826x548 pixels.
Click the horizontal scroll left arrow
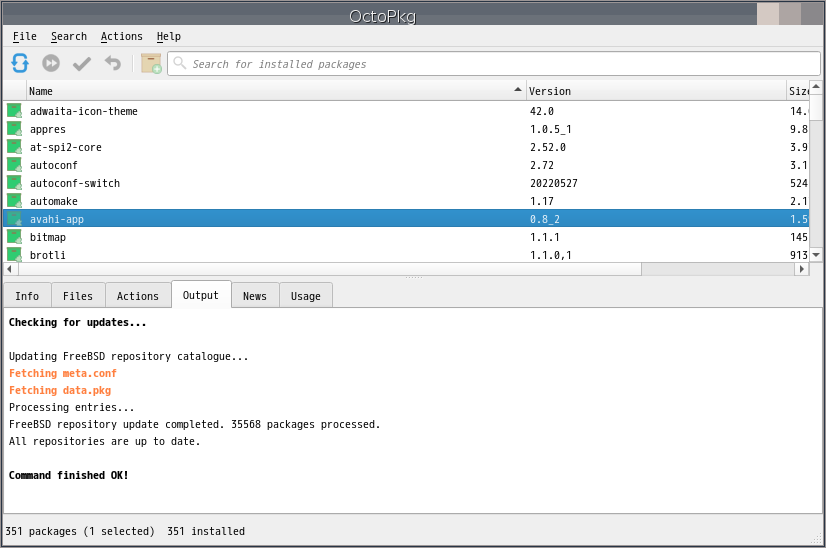point(9,269)
